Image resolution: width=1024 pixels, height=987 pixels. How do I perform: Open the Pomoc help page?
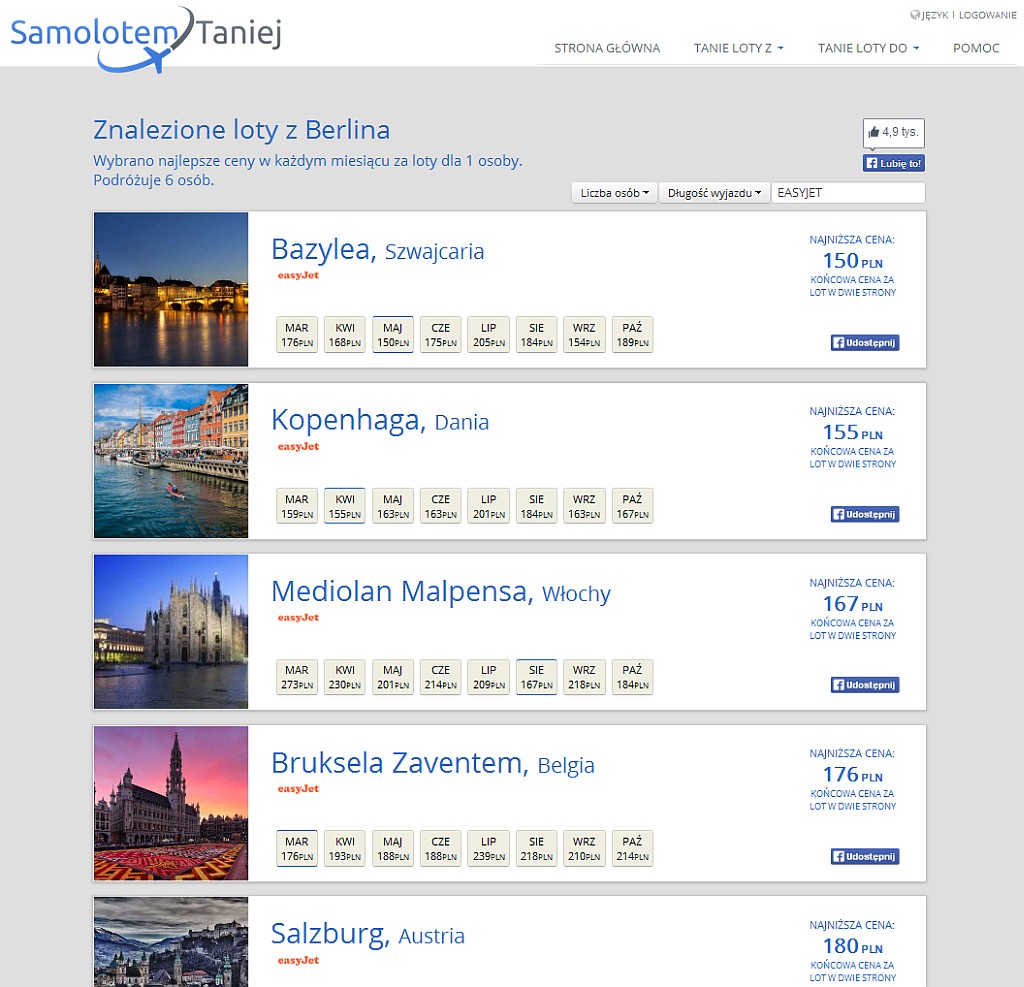[976, 48]
